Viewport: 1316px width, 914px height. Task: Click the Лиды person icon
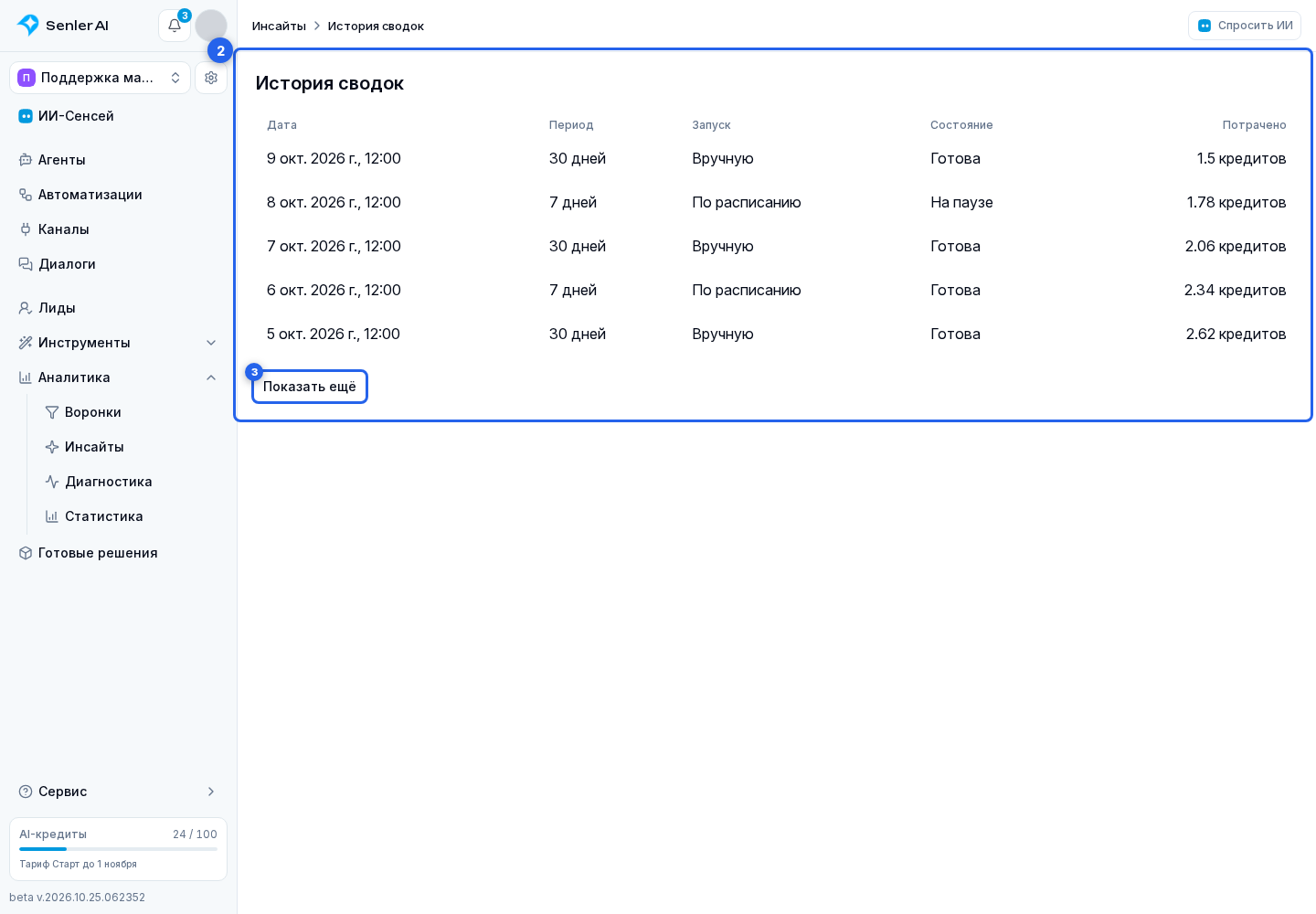coord(26,308)
